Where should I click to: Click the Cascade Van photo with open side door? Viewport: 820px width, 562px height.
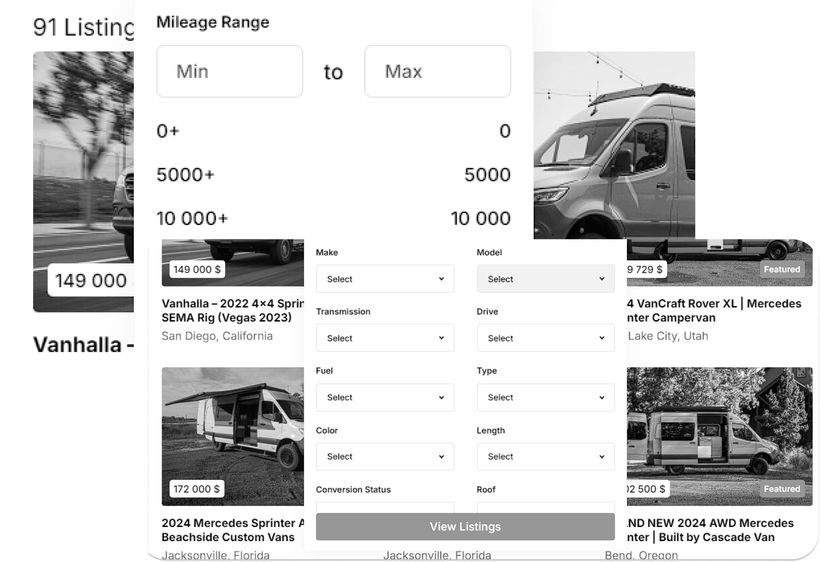720,436
